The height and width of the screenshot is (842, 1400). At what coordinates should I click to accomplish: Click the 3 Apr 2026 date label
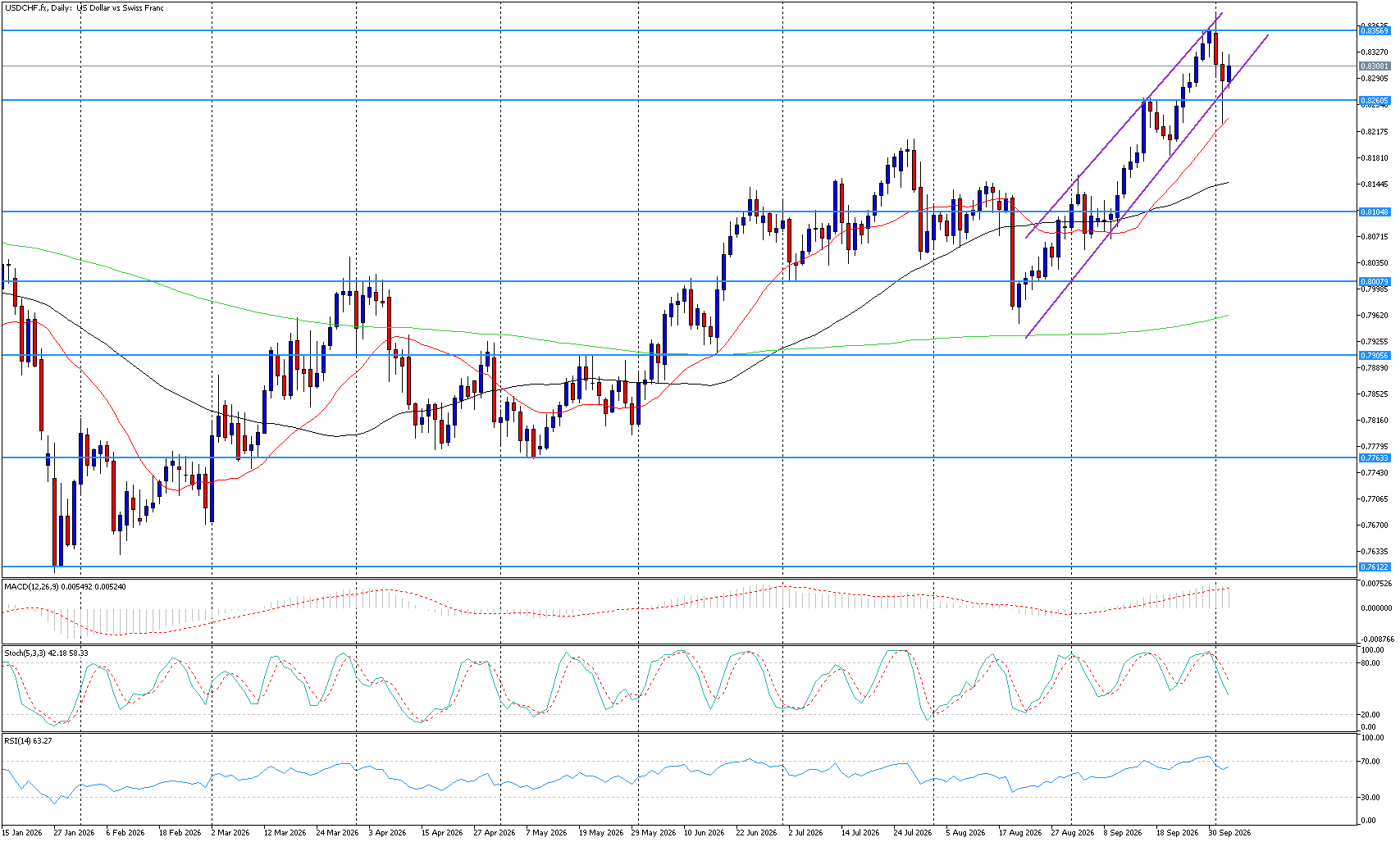pyautogui.click(x=387, y=832)
